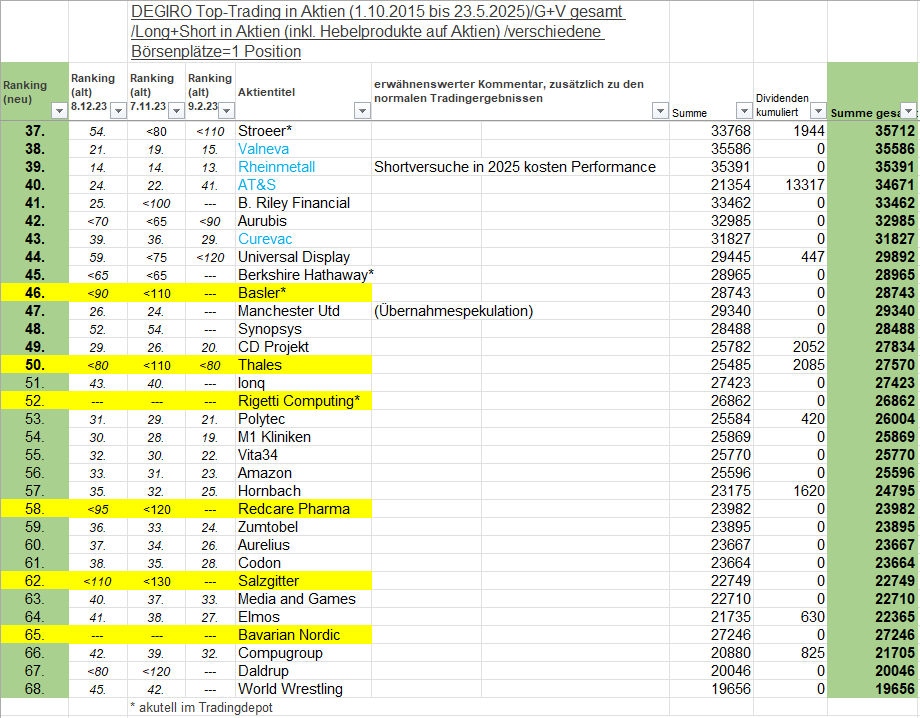Screen dimensions: 920x718
Task: Select the Elmos stock cell
Action: point(303,617)
